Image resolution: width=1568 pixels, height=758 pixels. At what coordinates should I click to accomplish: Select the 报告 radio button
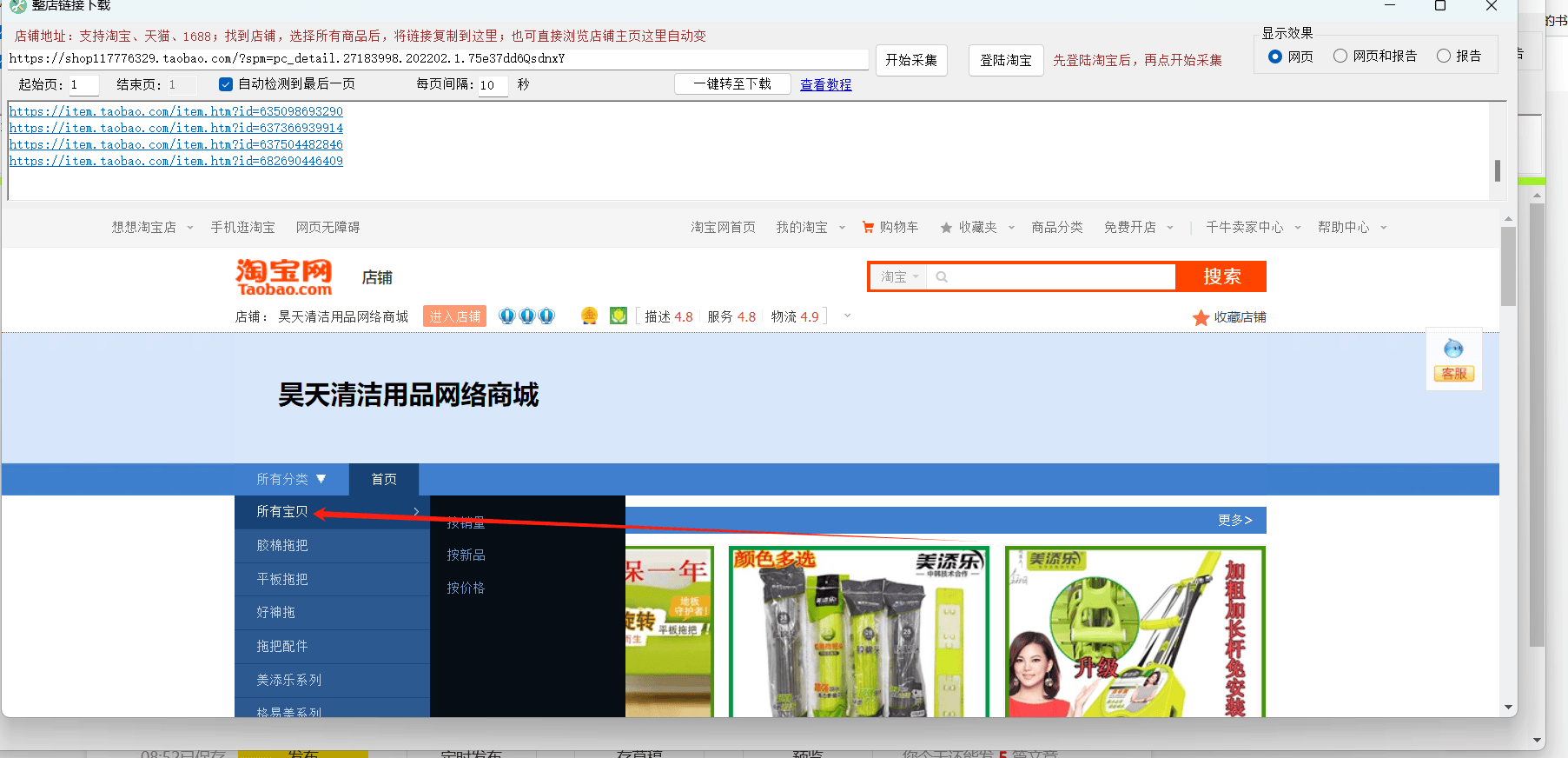click(1444, 56)
